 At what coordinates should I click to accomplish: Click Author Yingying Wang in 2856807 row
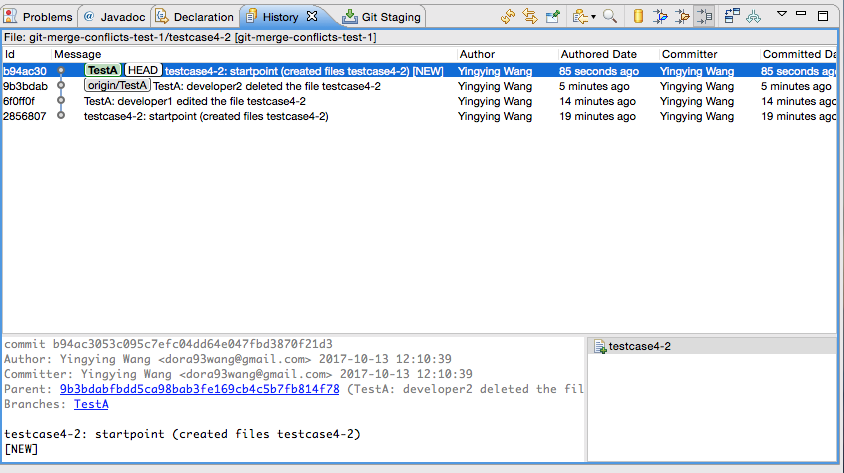click(495, 116)
